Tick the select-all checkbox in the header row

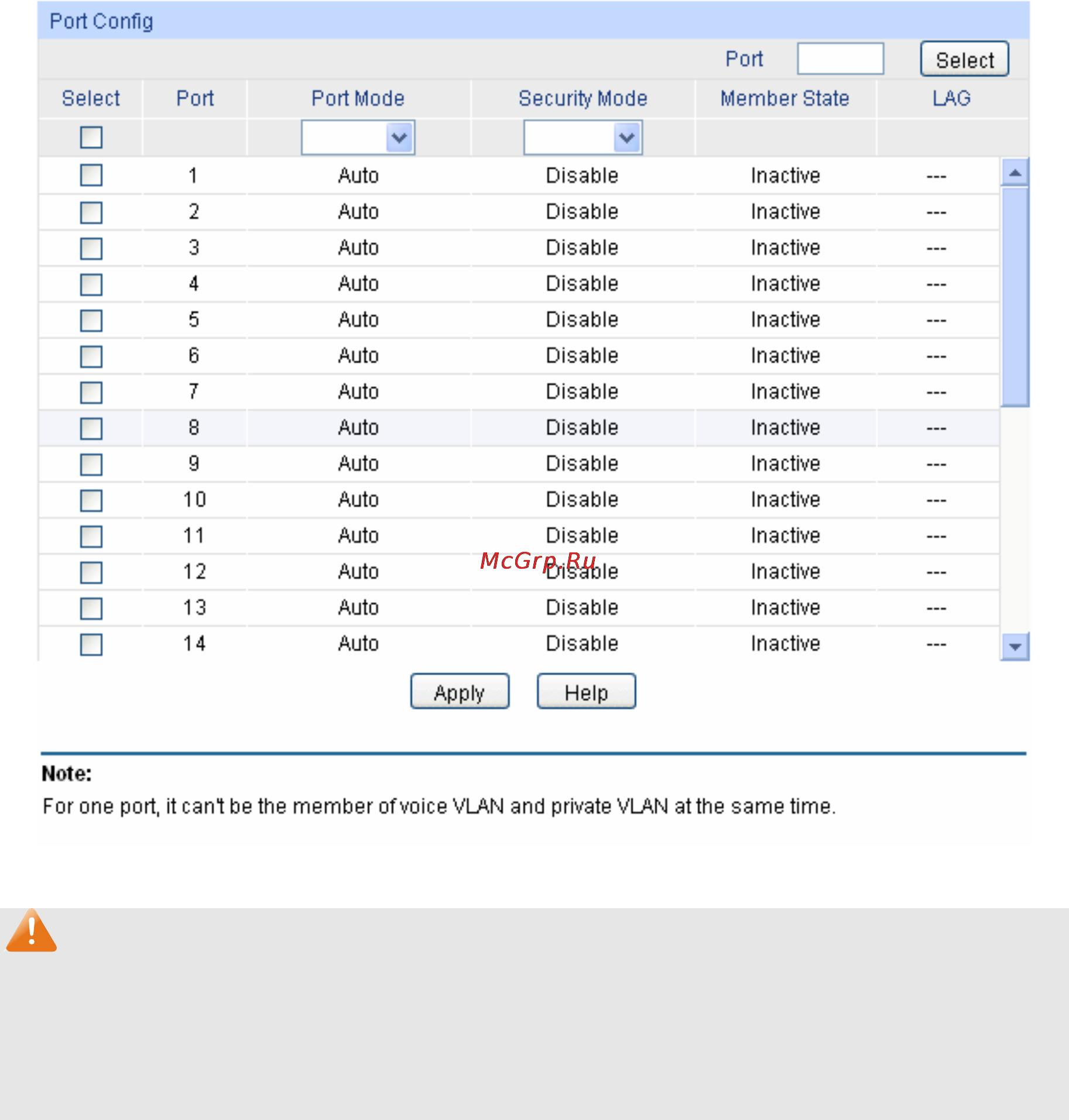(x=91, y=138)
